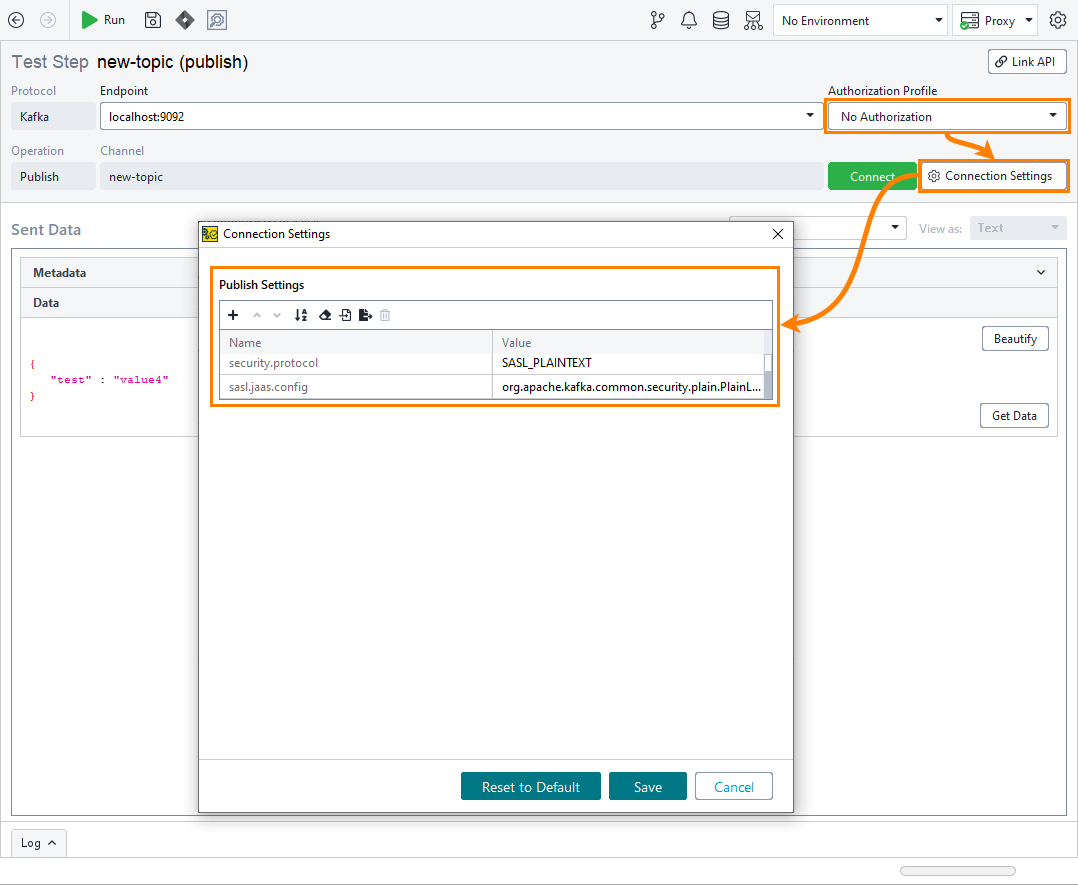Click Reset to Default
Screen dimensions: 1078x885
(x=530, y=786)
